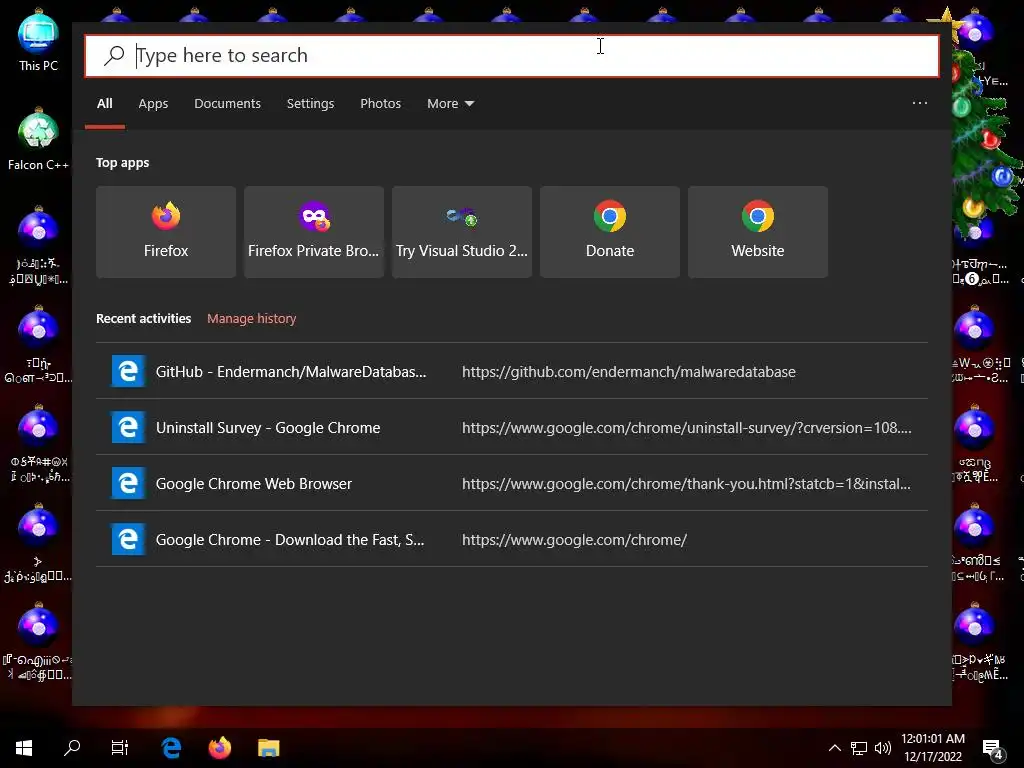Switch to the Settings tab
This screenshot has height=768, width=1024.
310,104
